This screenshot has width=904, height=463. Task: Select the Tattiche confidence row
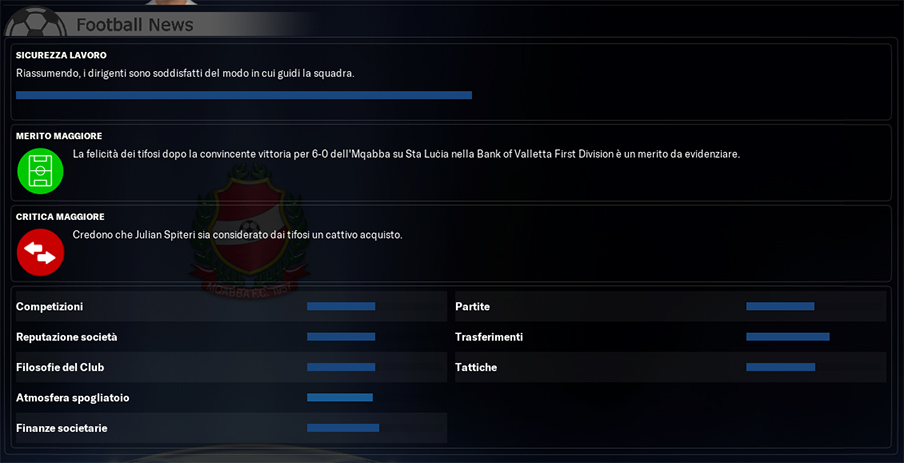(x=671, y=367)
